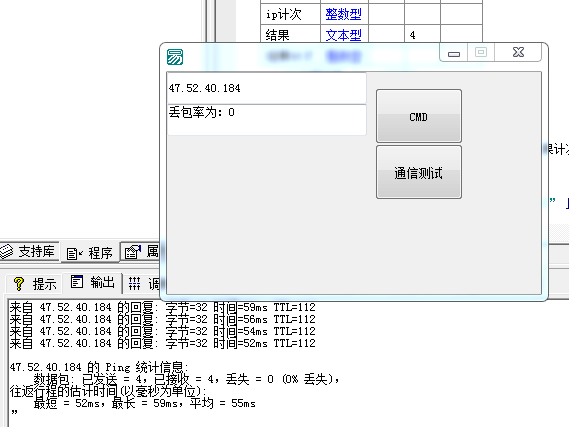
Task: Select the ip计次 variable cell
Action: pyautogui.click(x=291, y=14)
